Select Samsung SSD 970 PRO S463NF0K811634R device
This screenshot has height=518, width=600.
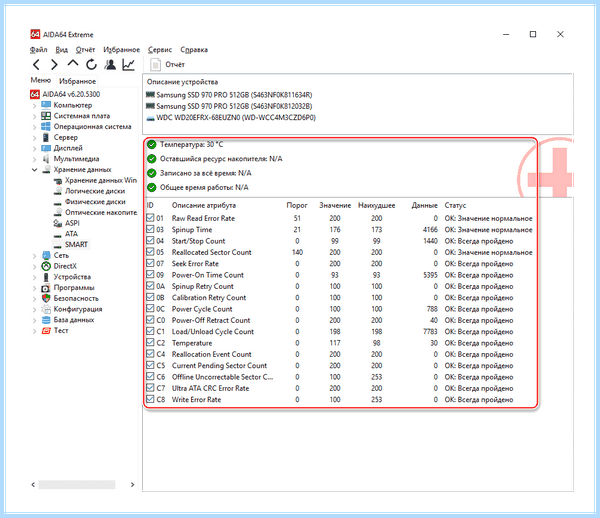[x=234, y=95]
